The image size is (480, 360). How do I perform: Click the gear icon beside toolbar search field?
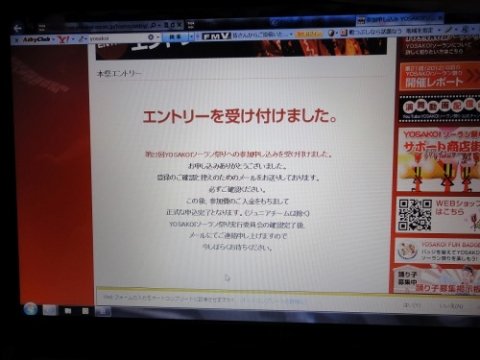pyautogui.click(x=151, y=37)
